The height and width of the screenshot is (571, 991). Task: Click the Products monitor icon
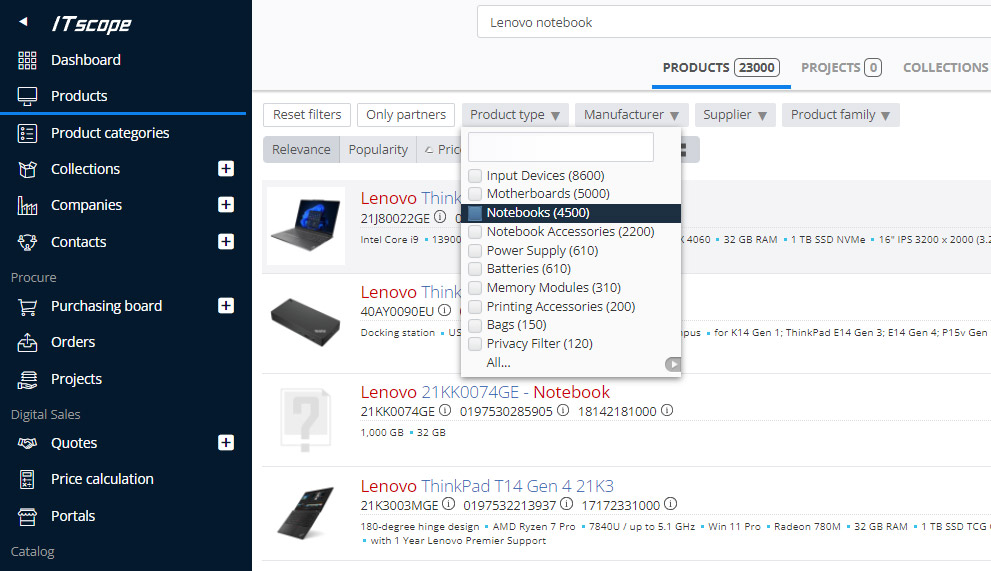[x=27, y=96]
